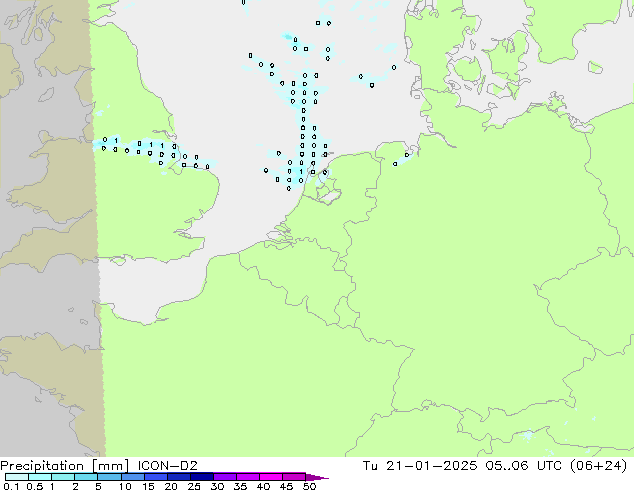Click the 1–2 mm legend color swatch
The image size is (634, 490).
coord(63,477)
